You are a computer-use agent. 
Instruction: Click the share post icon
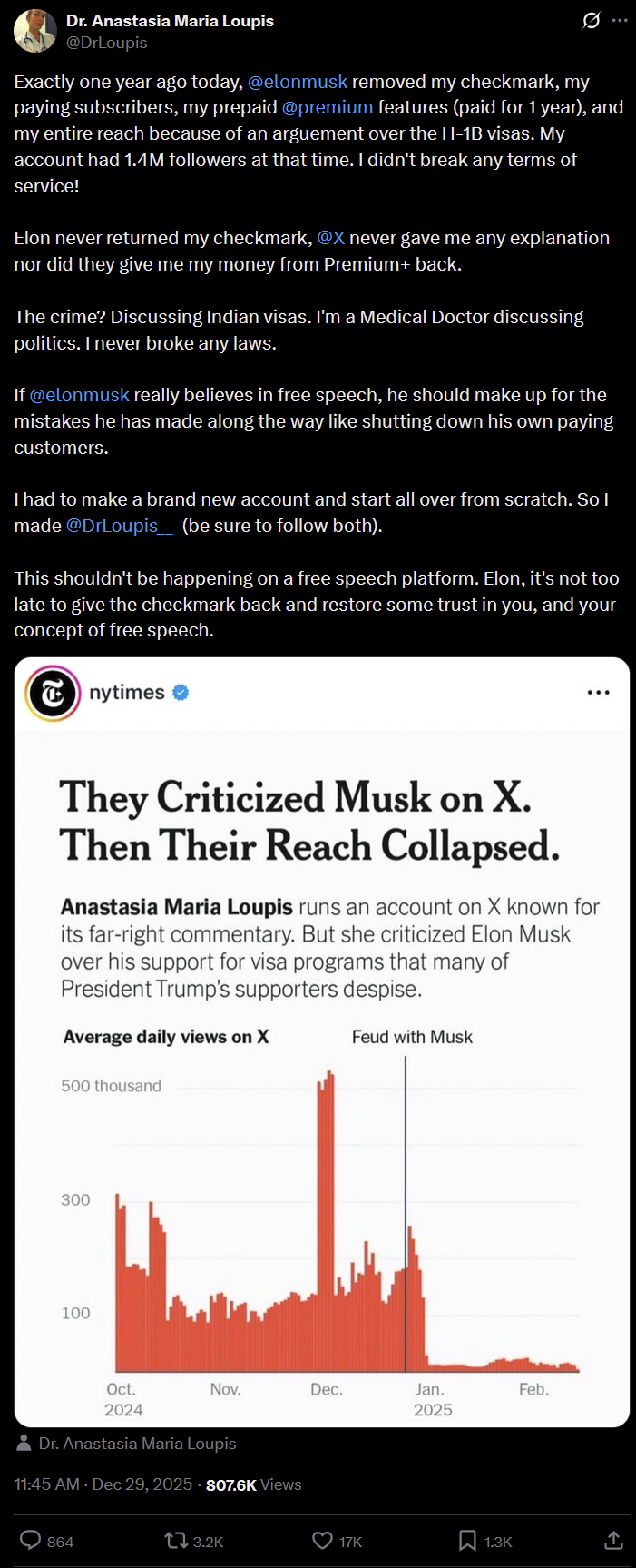tap(613, 1540)
